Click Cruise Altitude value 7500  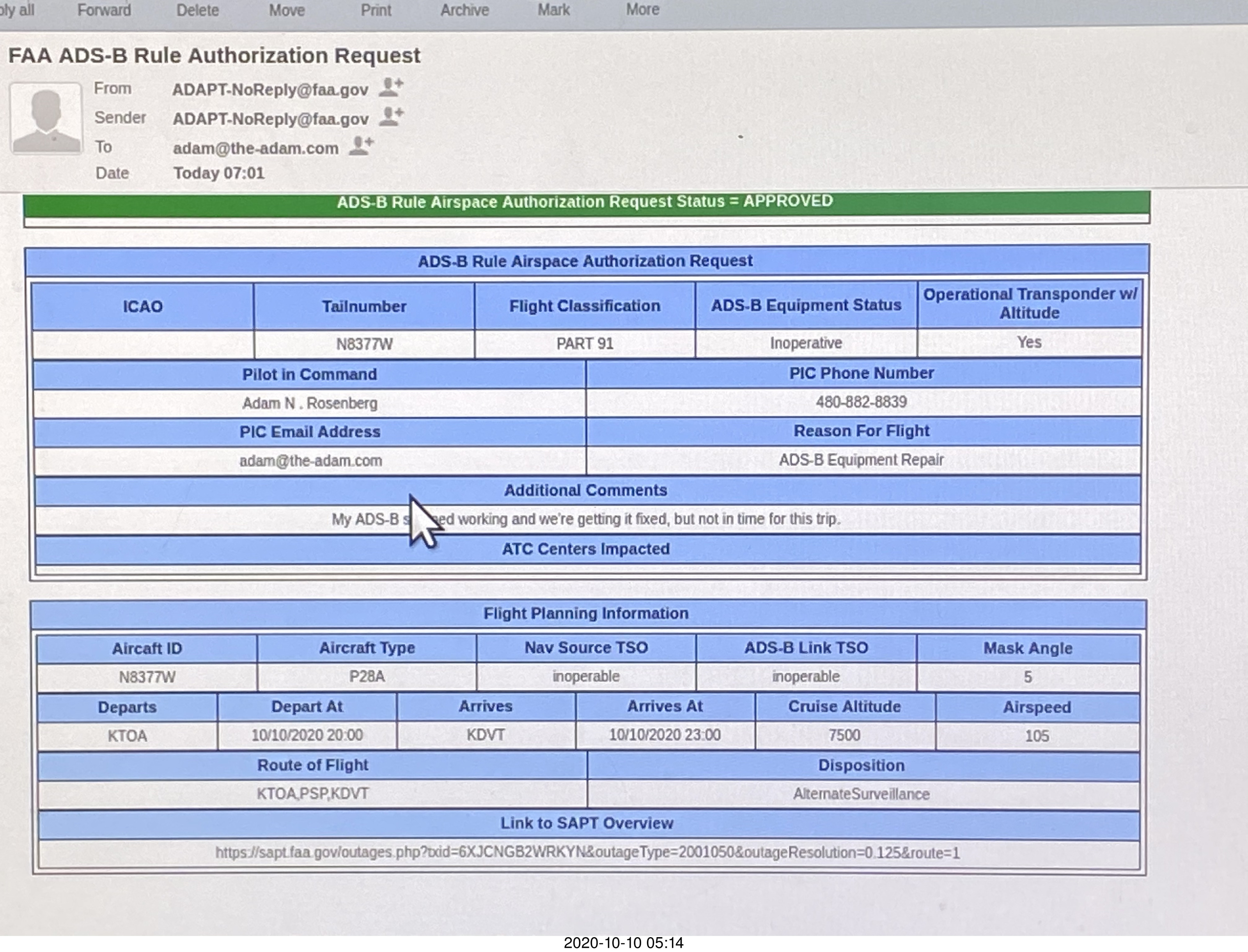coord(844,736)
